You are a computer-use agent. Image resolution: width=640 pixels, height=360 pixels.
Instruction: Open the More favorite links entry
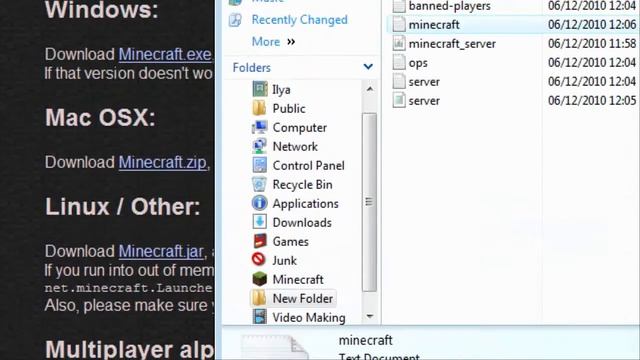pyautogui.click(x=266, y=42)
